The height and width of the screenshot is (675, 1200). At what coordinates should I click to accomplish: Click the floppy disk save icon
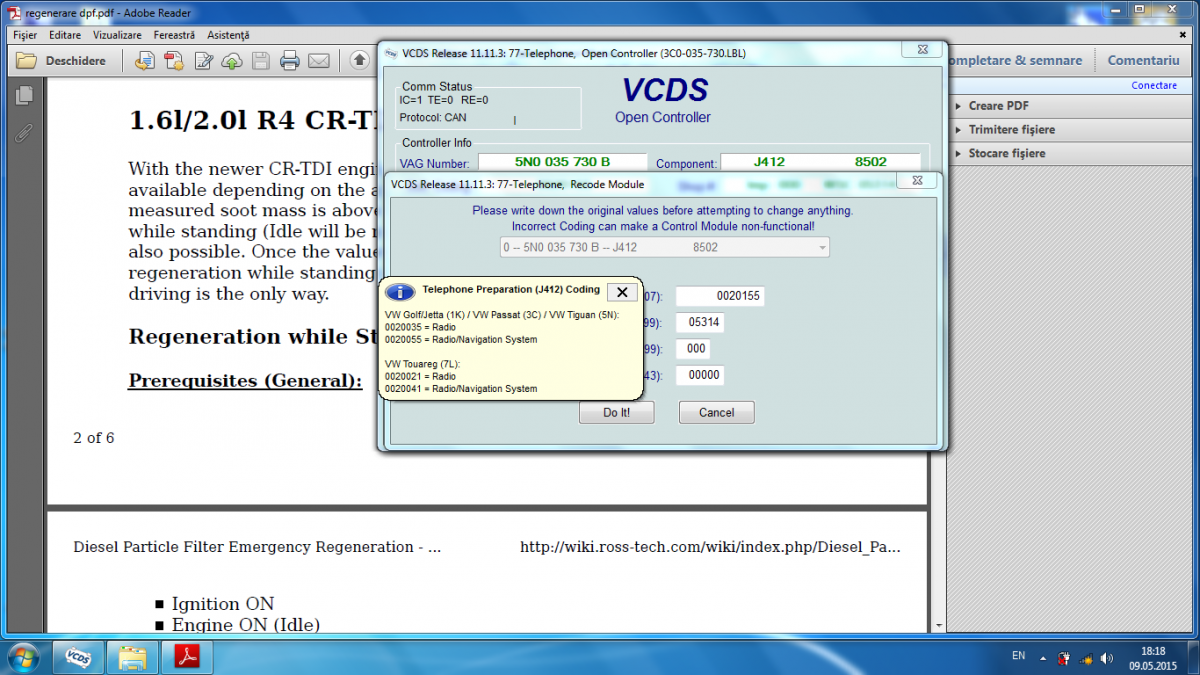pyautogui.click(x=261, y=61)
